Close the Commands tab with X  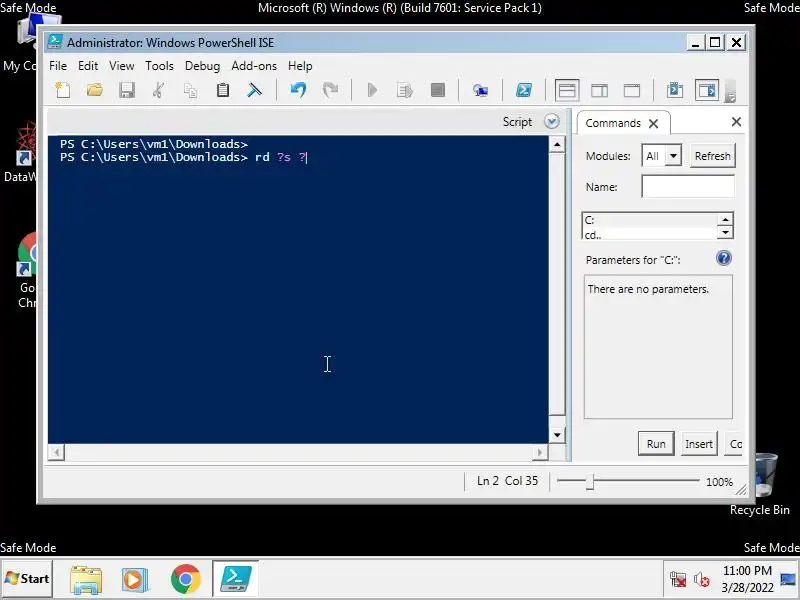pyautogui.click(x=654, y=123)
